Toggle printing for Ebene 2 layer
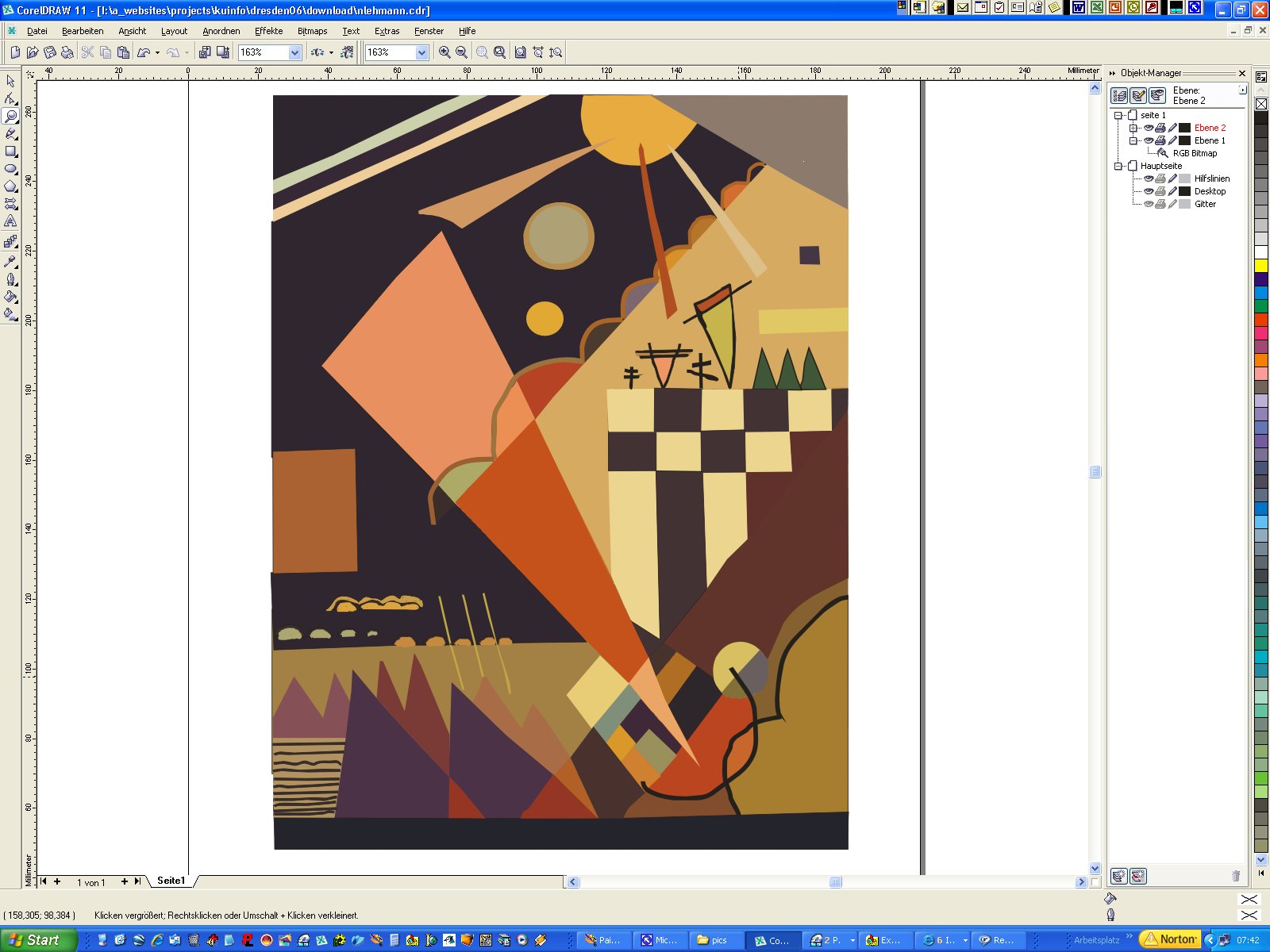 (x=1160, y=128)
